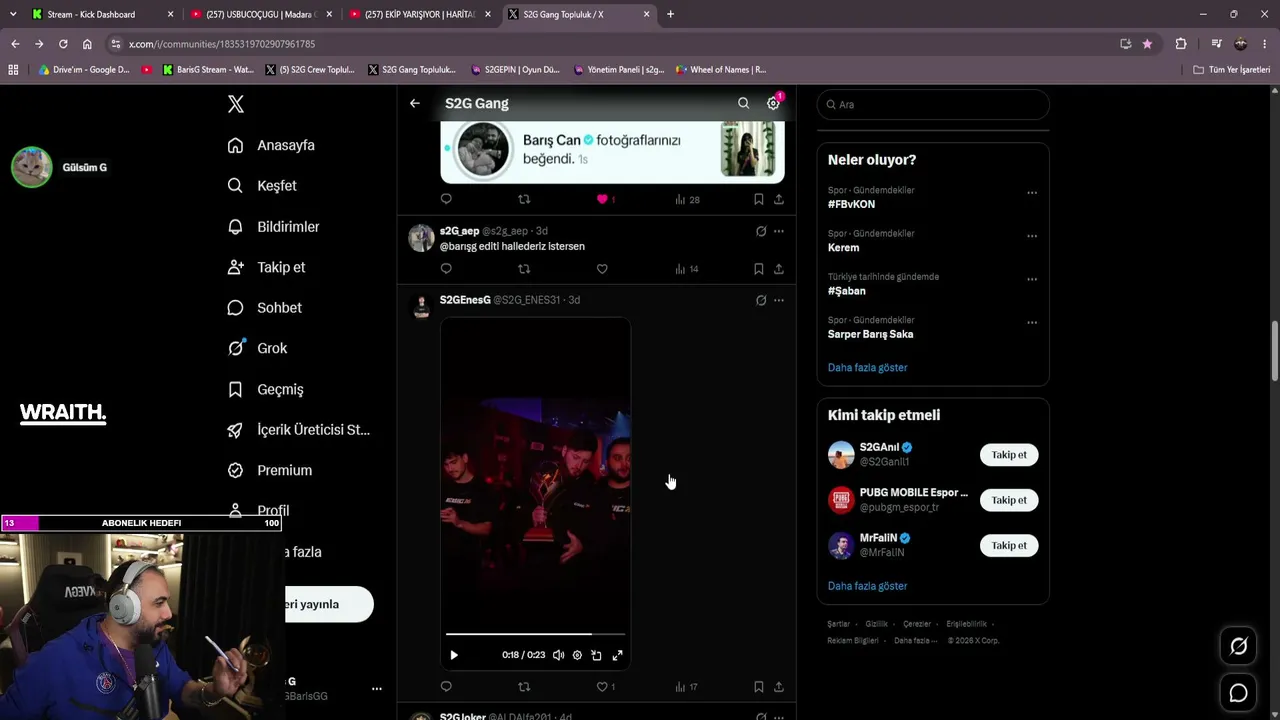Image resolution: width=1280 pixels, height=720 pixels.
Task: Open S2G Gang community settings gear
Action: click(x=773, y=103)
